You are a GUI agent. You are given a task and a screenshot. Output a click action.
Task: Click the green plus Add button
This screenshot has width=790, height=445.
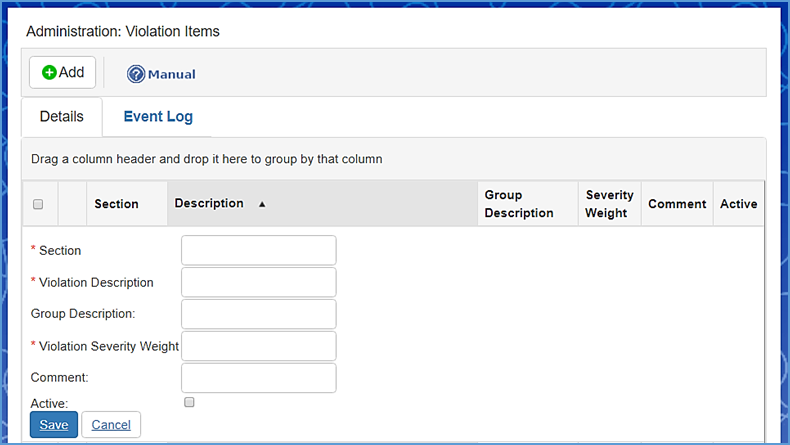62,73
